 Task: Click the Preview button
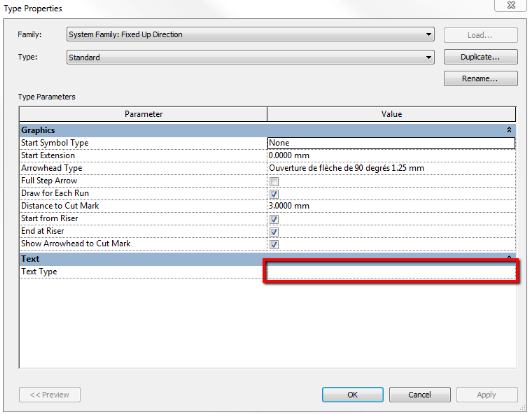(x=50, y=395)
